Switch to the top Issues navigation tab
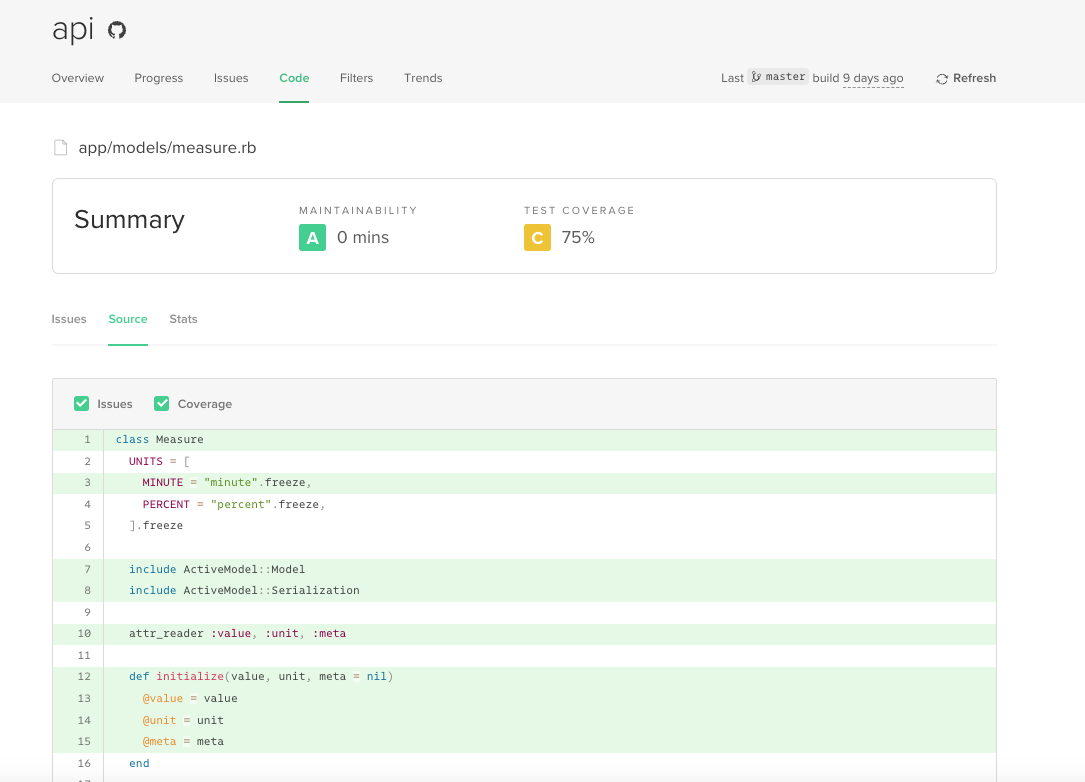This screenshot has height=782, width=1085. coord(230,78)
